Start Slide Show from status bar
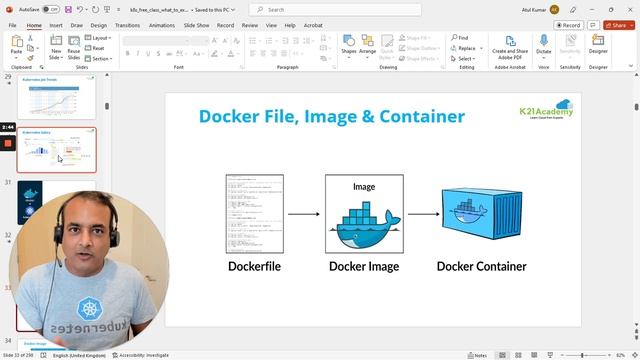640x360 pixels. (550, 356)
